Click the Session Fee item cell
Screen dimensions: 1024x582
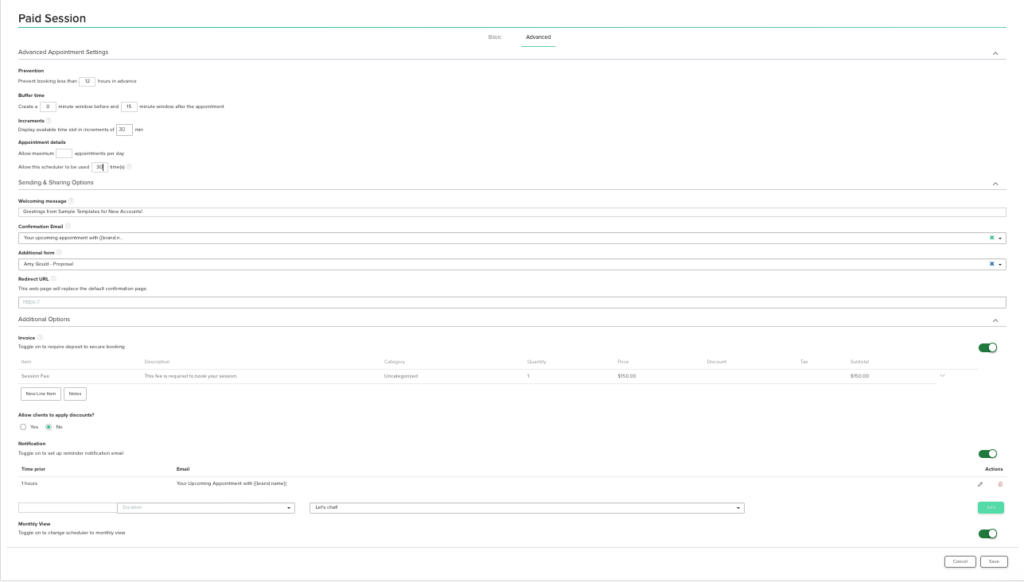point(35,376)
